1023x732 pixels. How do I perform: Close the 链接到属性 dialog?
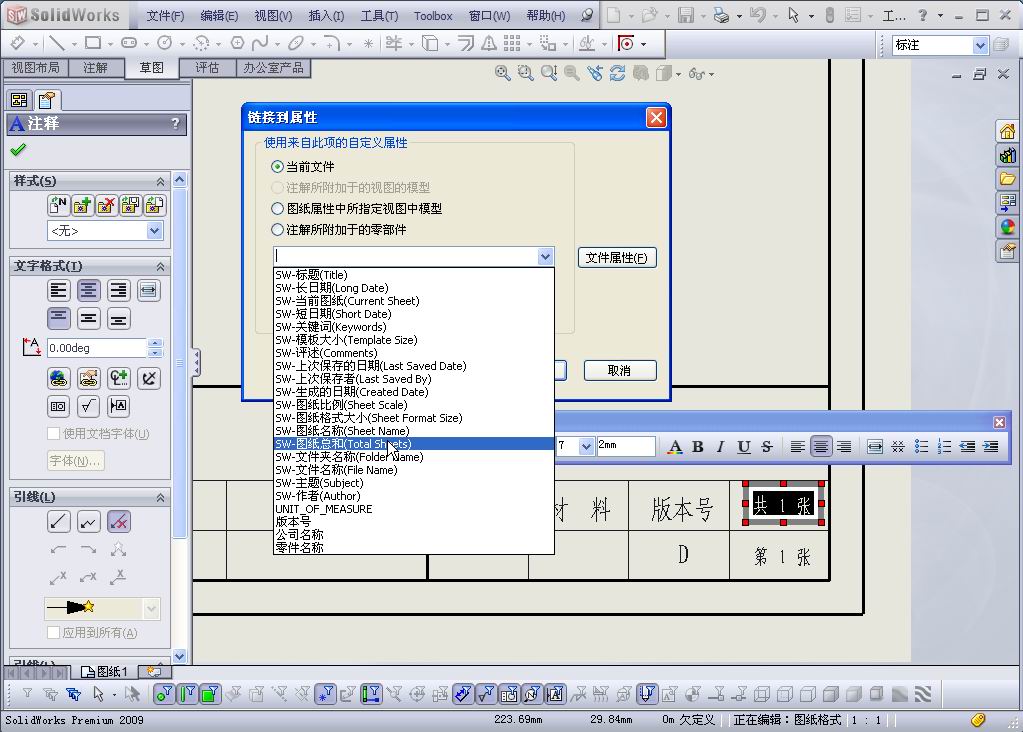(x=656, y=117)
